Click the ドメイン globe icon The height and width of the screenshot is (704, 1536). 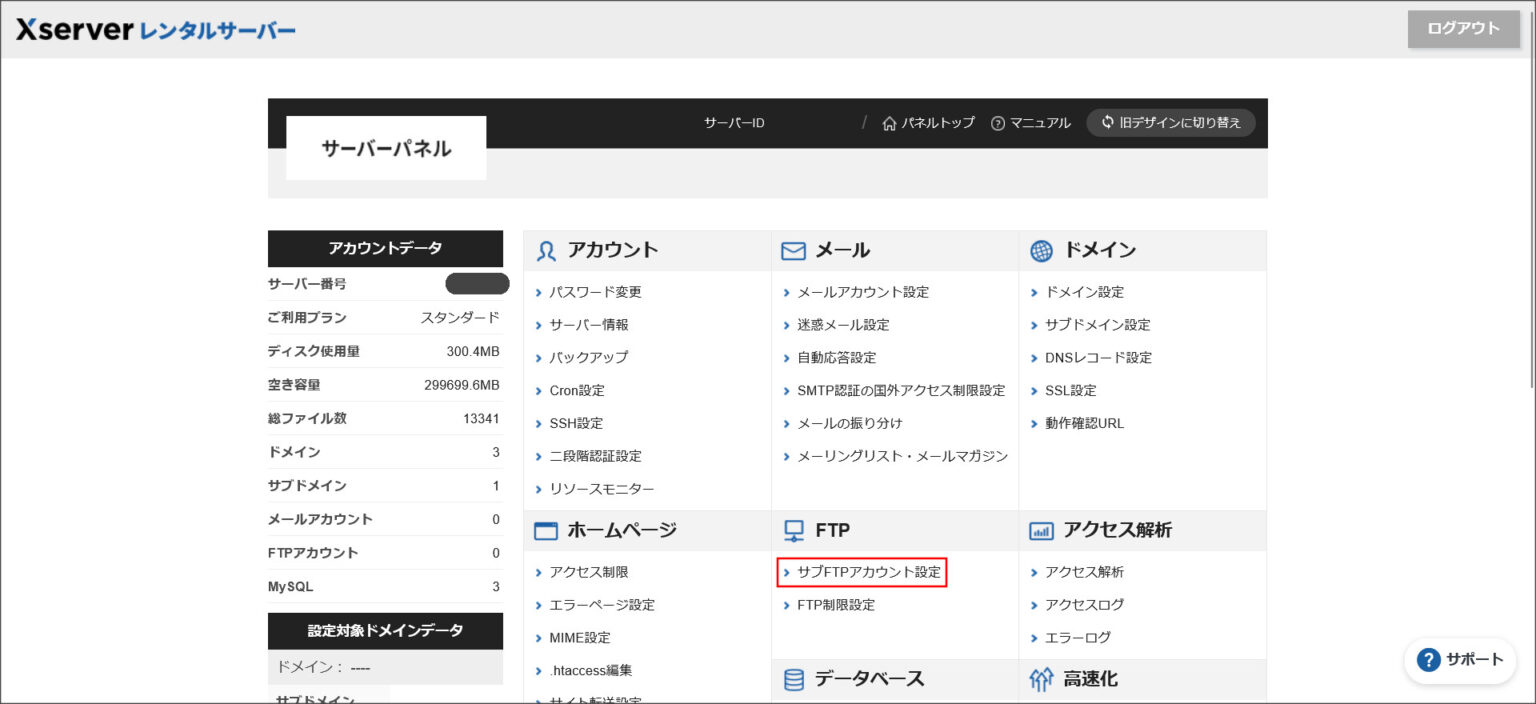[x=1041, y=251]
